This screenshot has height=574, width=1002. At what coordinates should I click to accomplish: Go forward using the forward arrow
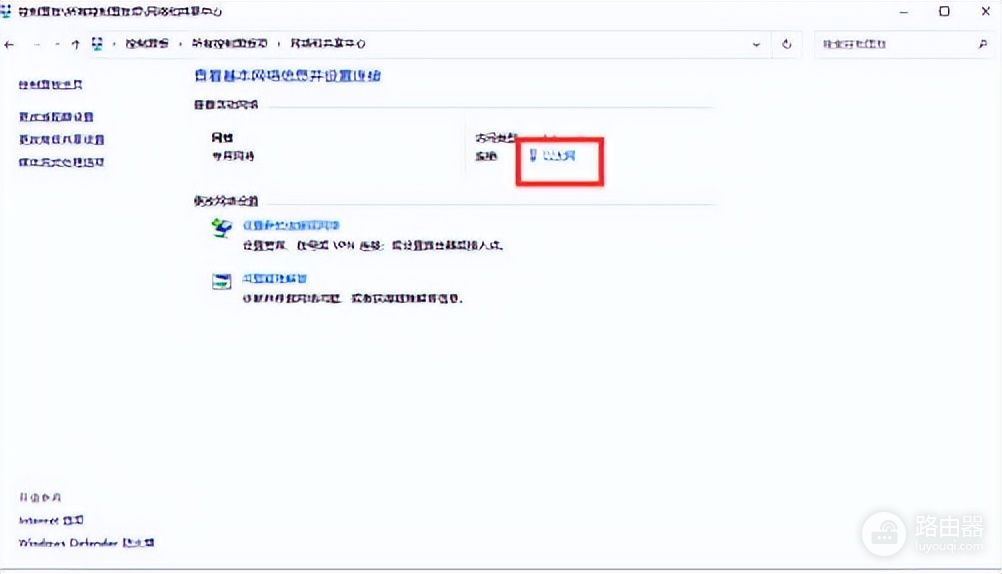click(36, 44)
